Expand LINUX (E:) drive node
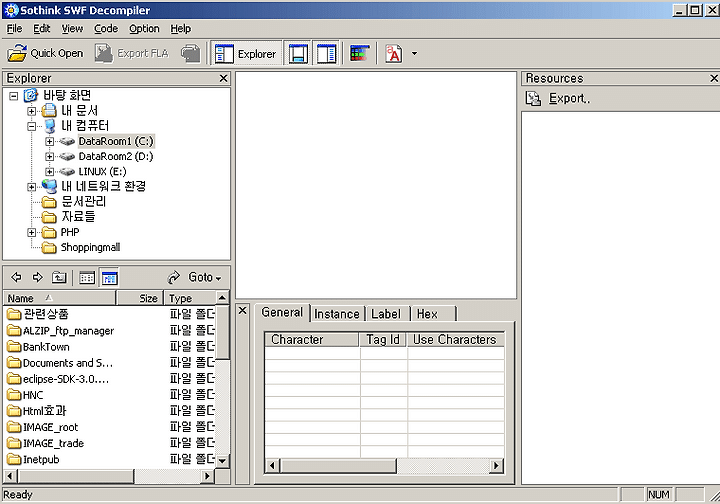Image resolution: width=720 pixels, height=504 pixels. pyautogui.click(x=50, y=172)
